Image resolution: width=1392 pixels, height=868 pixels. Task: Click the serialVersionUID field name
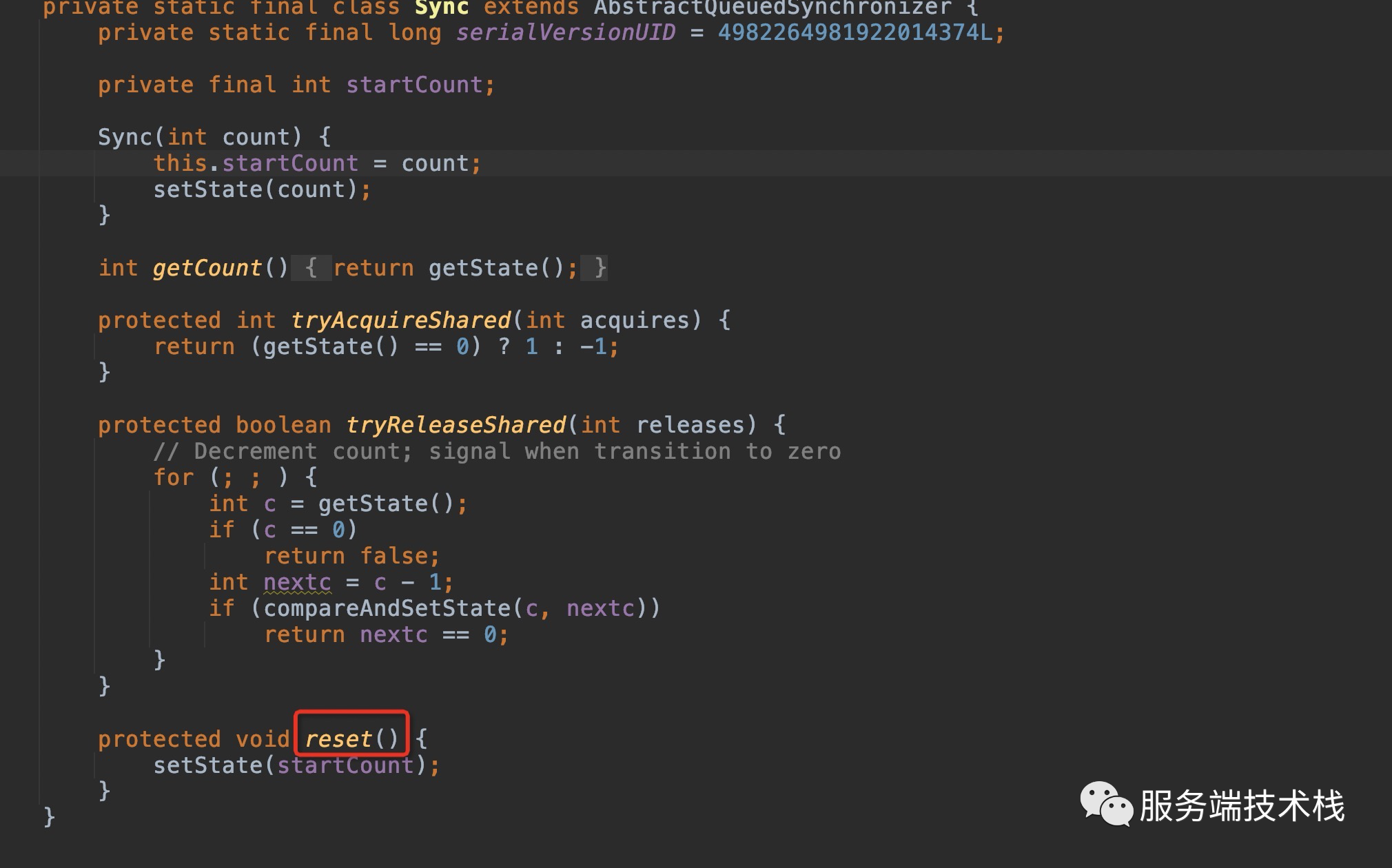click(x=565, y=32)
